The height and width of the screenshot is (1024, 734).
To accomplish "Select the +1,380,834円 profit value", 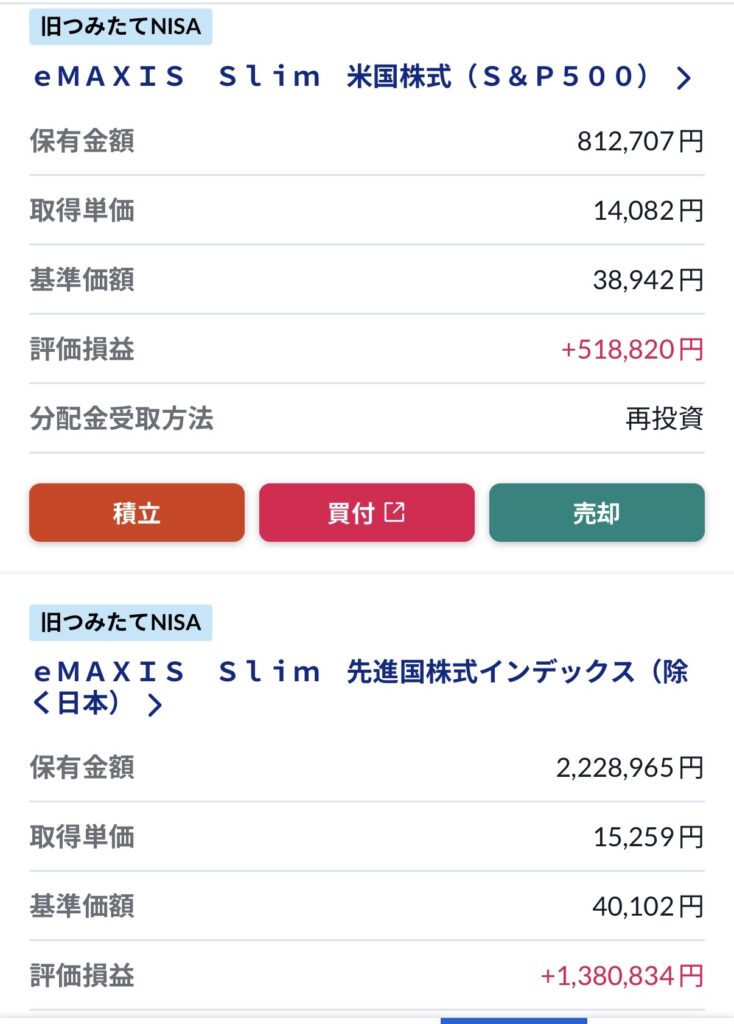I will tap(622, 976).
